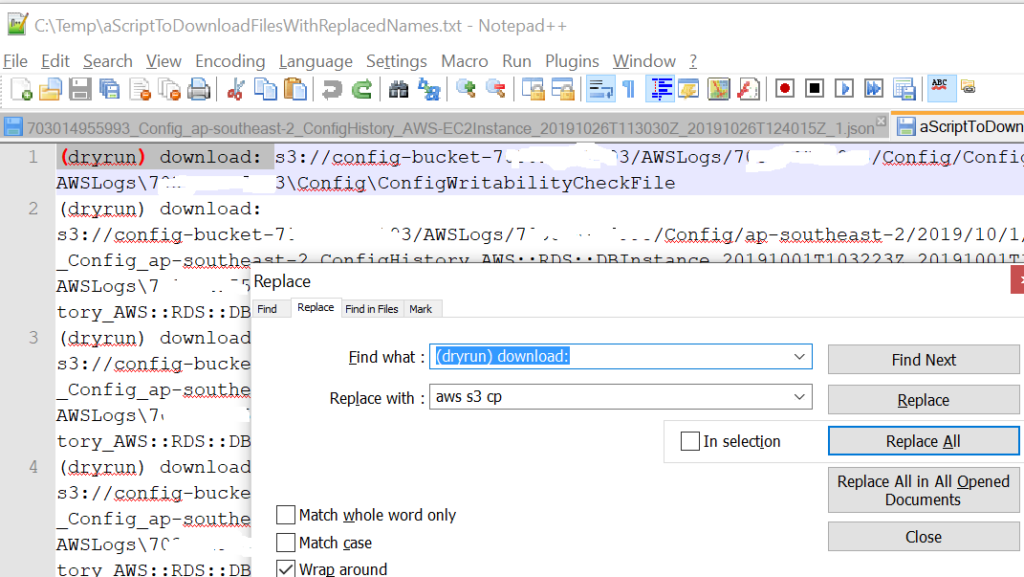Show all characters with the pilcrow icon

[629, 89]
